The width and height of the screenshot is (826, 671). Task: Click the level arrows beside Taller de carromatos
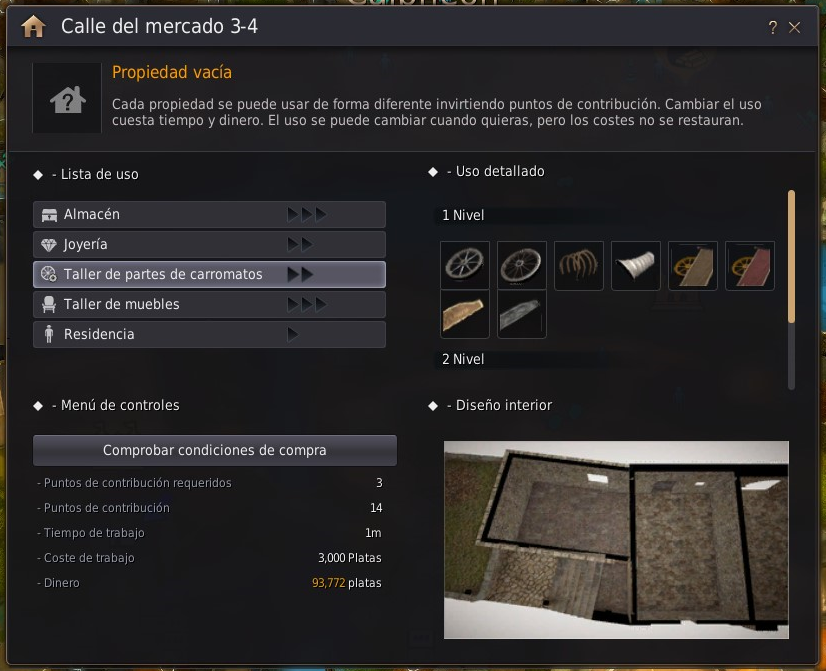point(300,274)
